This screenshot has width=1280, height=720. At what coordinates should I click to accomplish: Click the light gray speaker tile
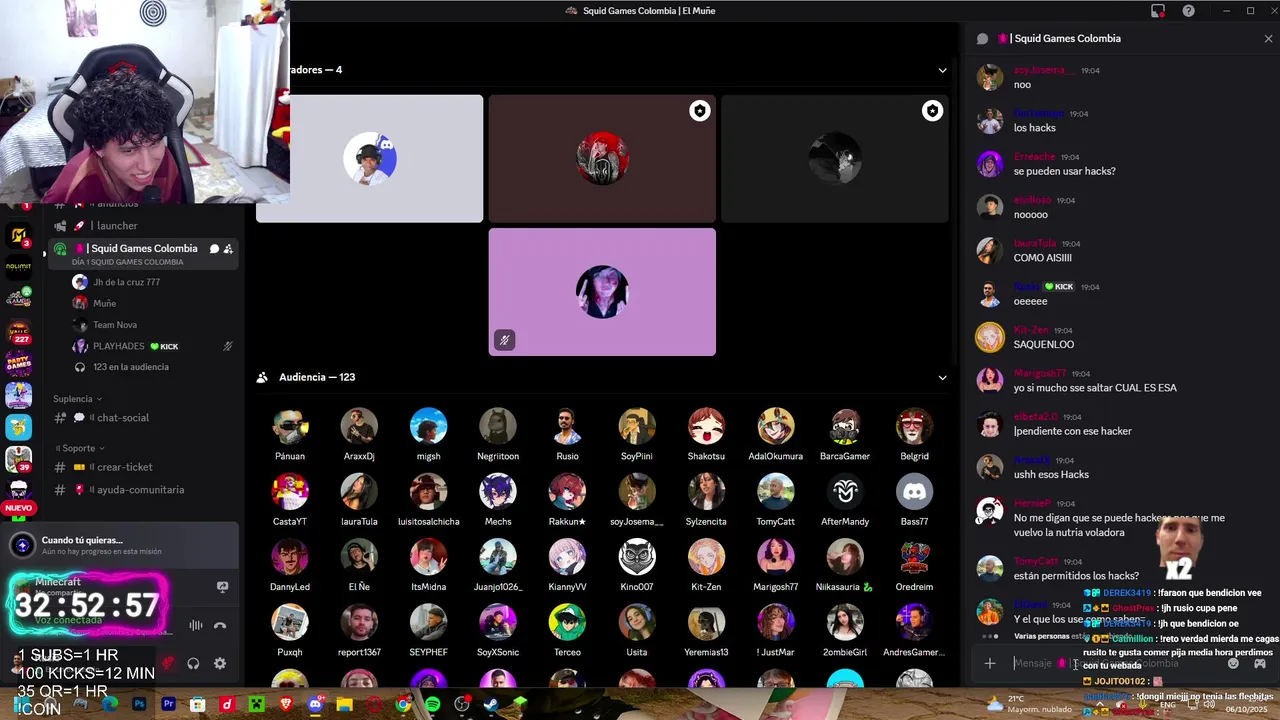[x=369, y=158]
